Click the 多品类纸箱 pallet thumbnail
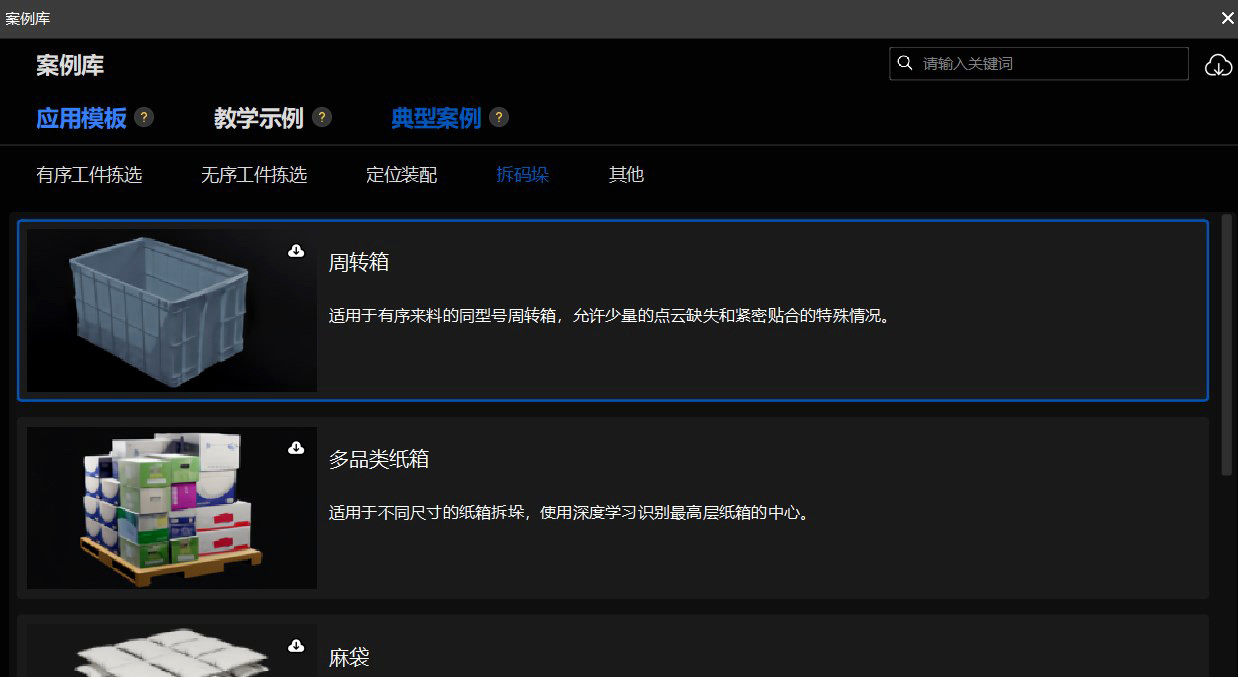Viewport: 1238px width, 677px height. point(170,507)
